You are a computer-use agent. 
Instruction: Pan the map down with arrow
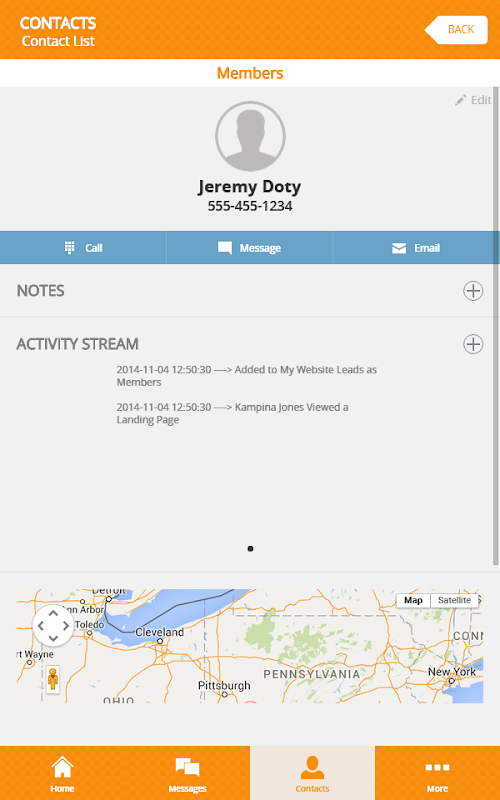pyautogui.click(x=53, y=638)
